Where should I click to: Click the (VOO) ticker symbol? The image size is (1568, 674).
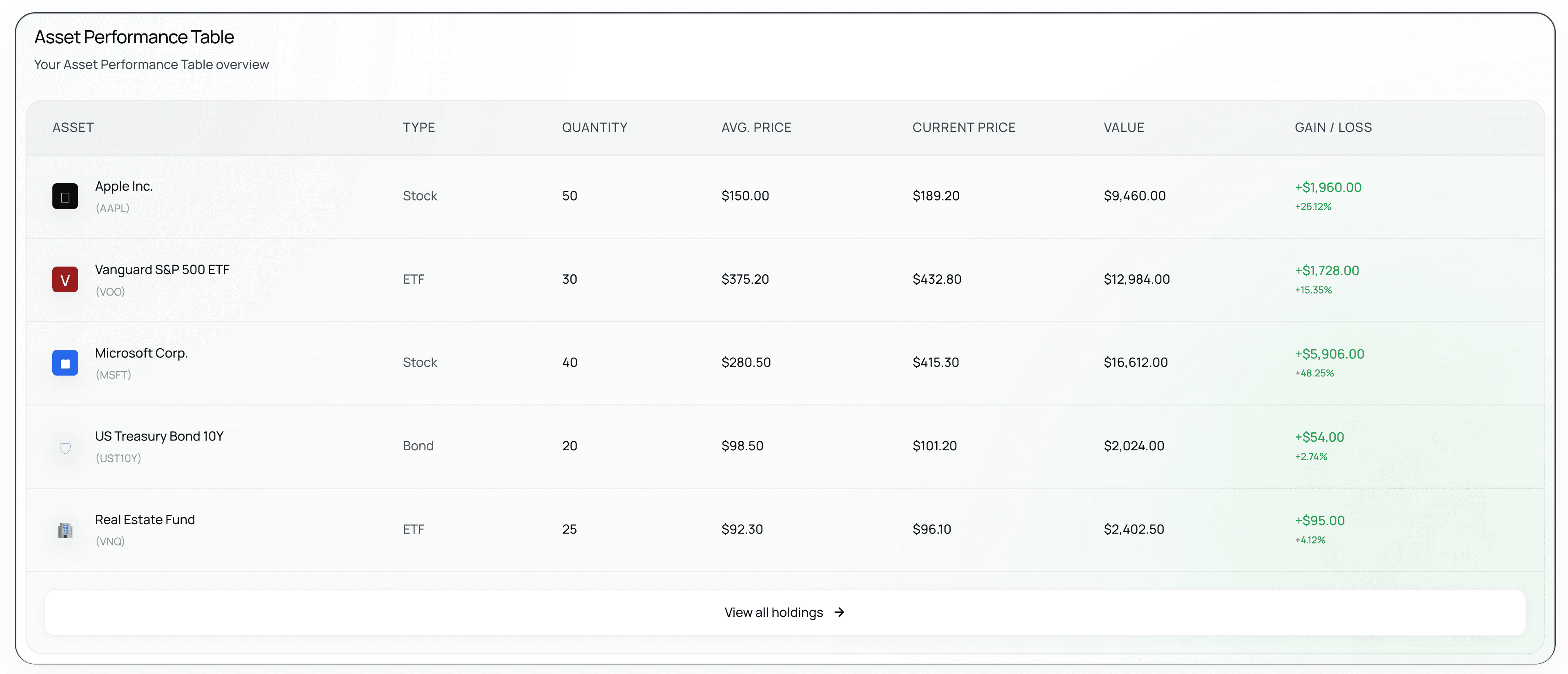110,291
